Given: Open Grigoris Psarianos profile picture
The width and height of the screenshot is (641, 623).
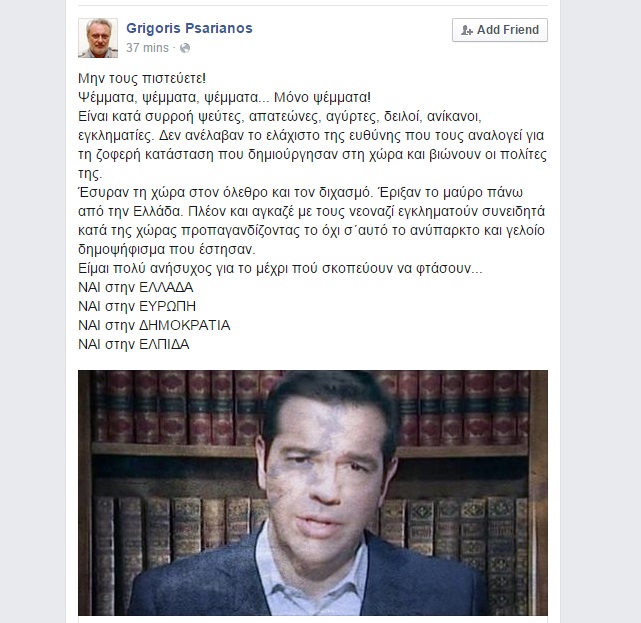Looking at the screenshot, I should tap(98, 38).
